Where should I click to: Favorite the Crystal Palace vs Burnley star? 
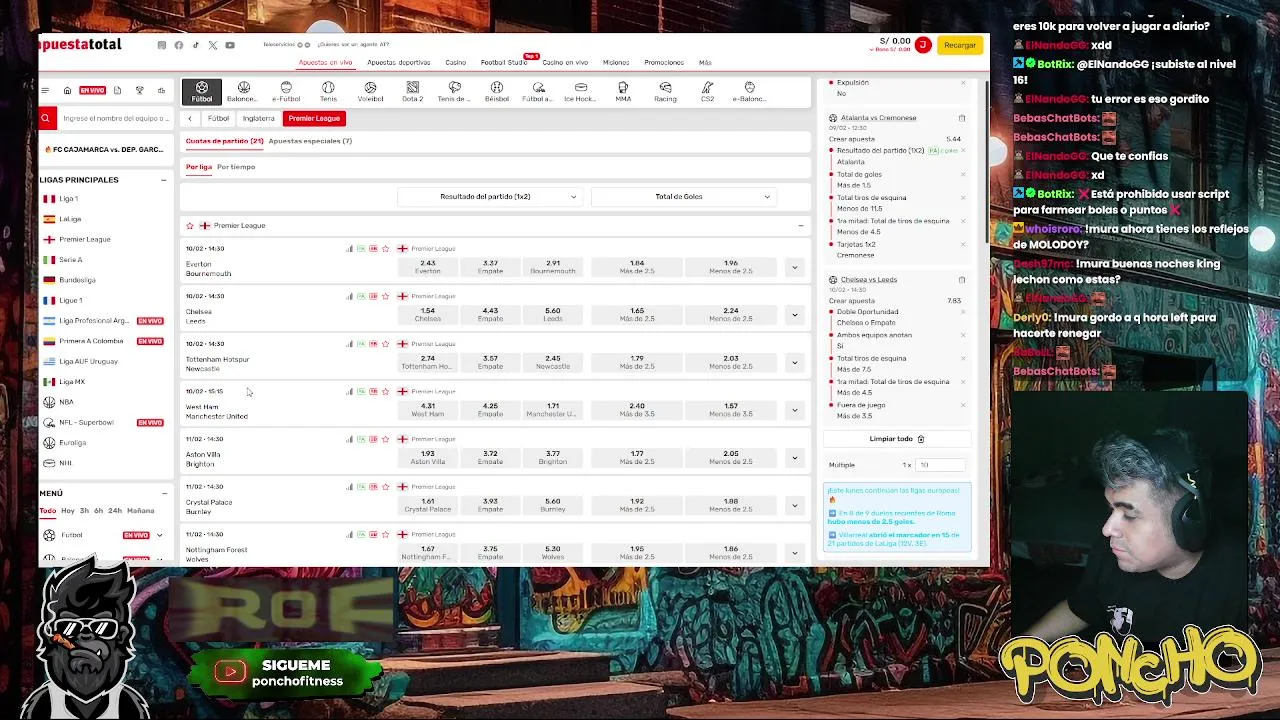tap(385, 487)
